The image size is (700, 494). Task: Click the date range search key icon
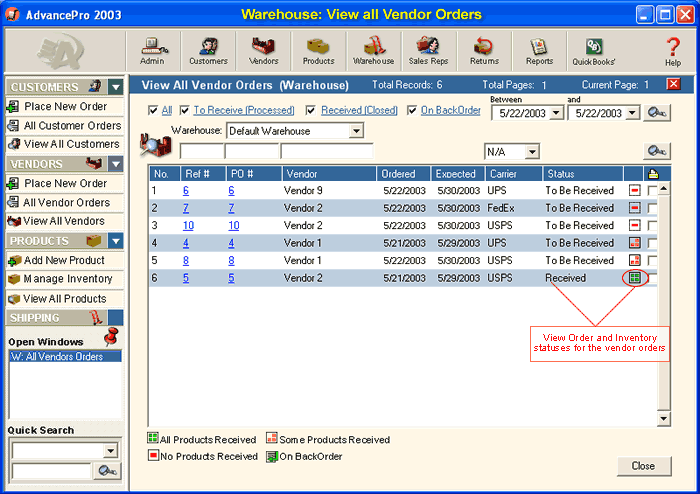657,113
